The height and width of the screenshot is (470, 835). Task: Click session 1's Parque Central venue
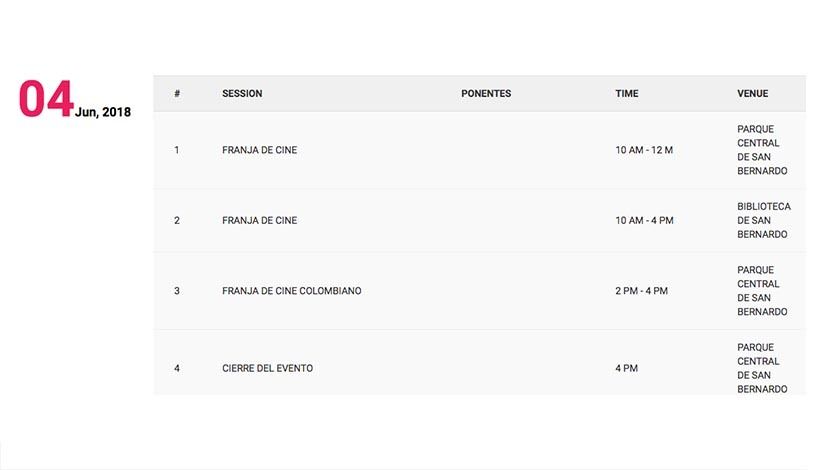coord(762,150)
